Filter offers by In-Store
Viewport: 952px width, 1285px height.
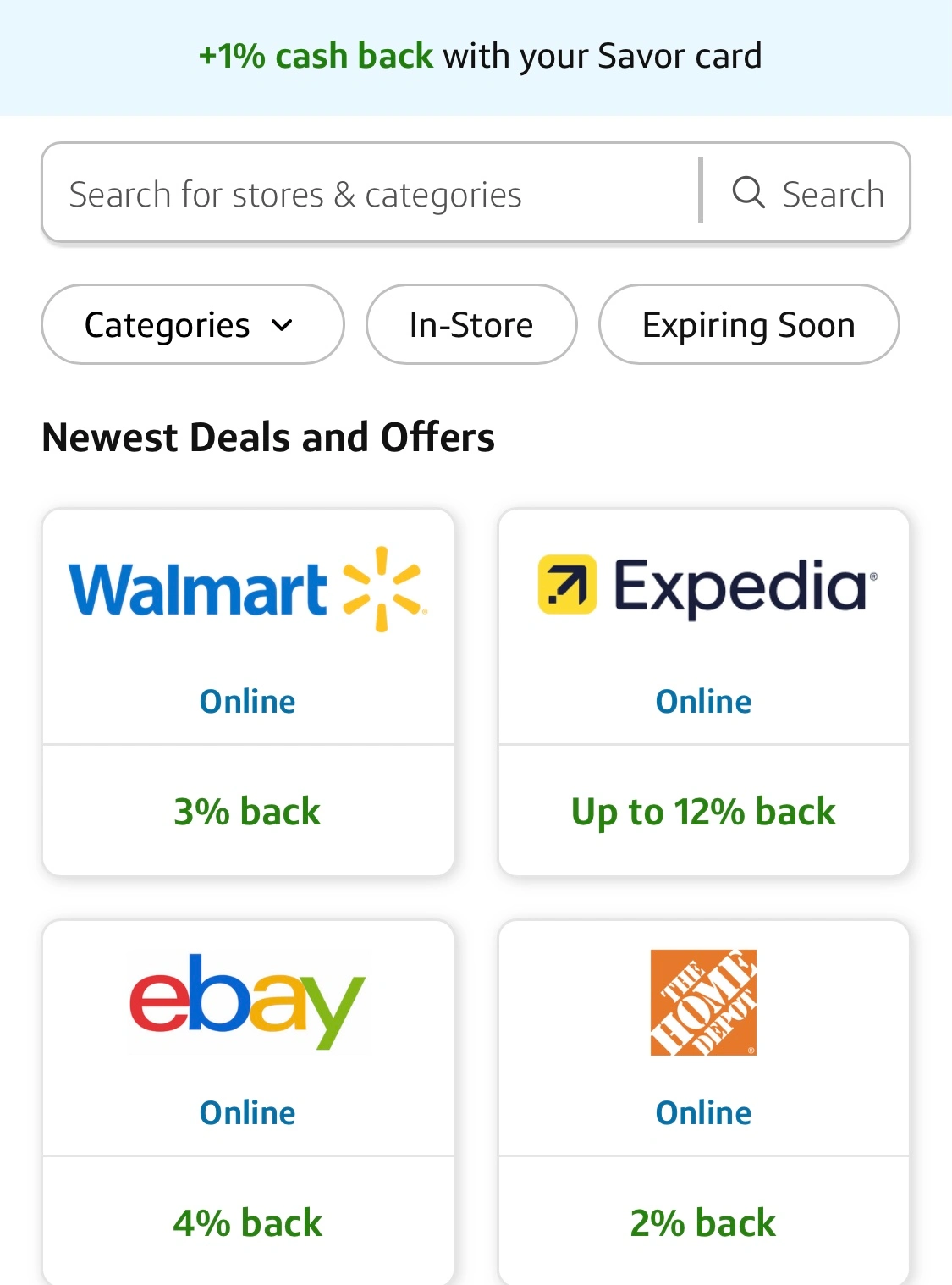click(x=471, y=325)
